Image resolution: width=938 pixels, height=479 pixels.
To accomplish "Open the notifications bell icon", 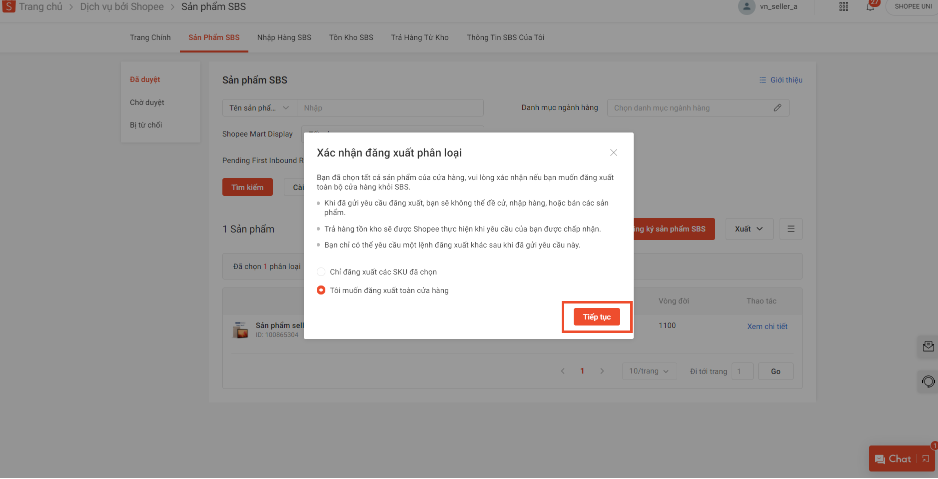I will tap(870, 7).
